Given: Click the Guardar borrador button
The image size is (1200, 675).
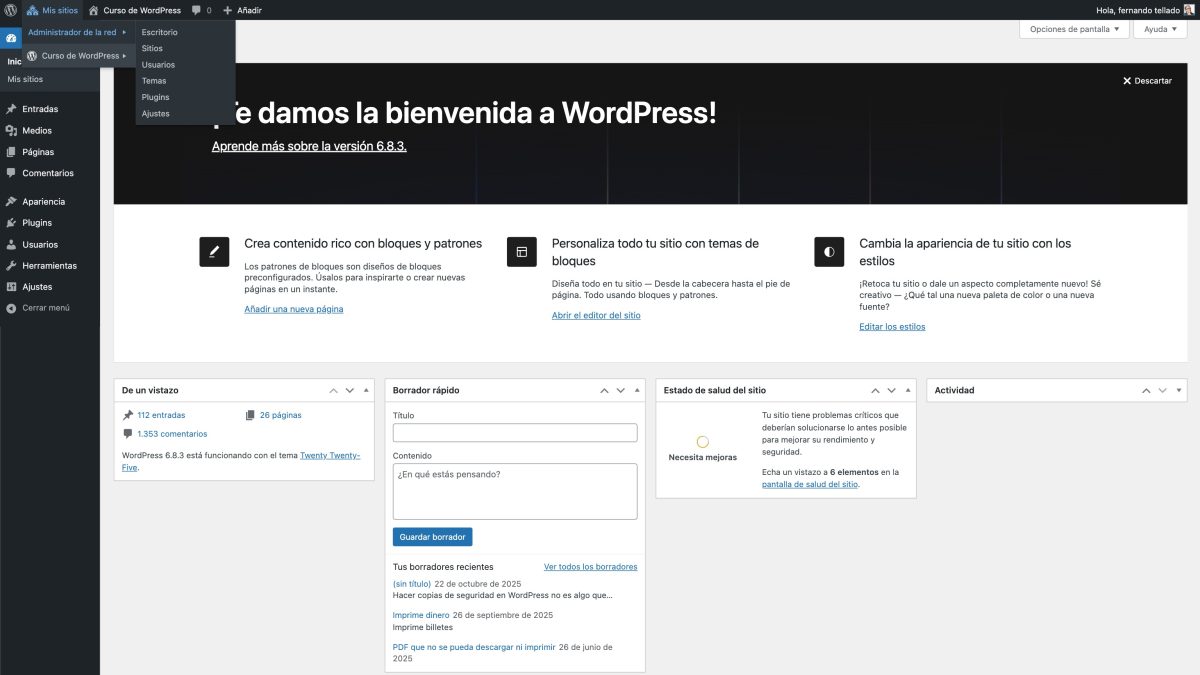Looking at the screenshot, I should (x=432, y=536).
